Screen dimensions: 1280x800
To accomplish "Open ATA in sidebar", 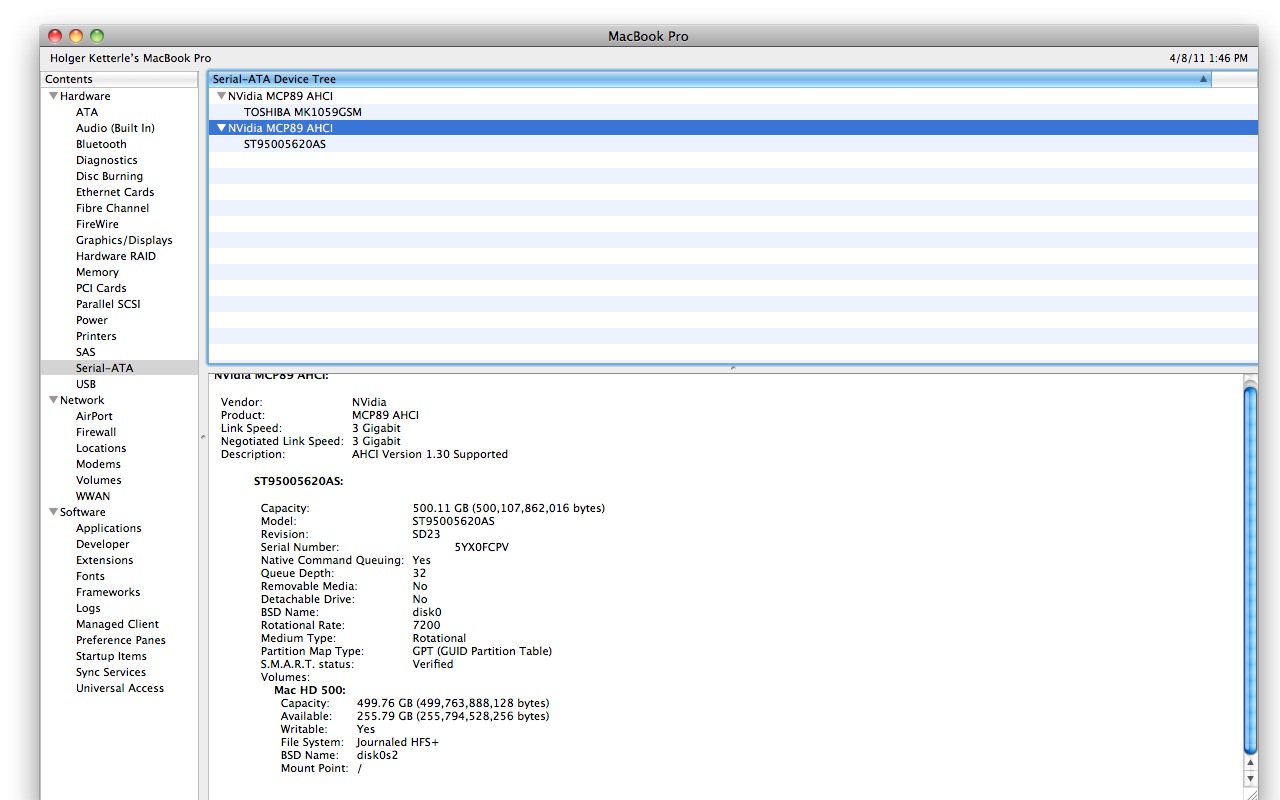I will click(x=87, y=112).
